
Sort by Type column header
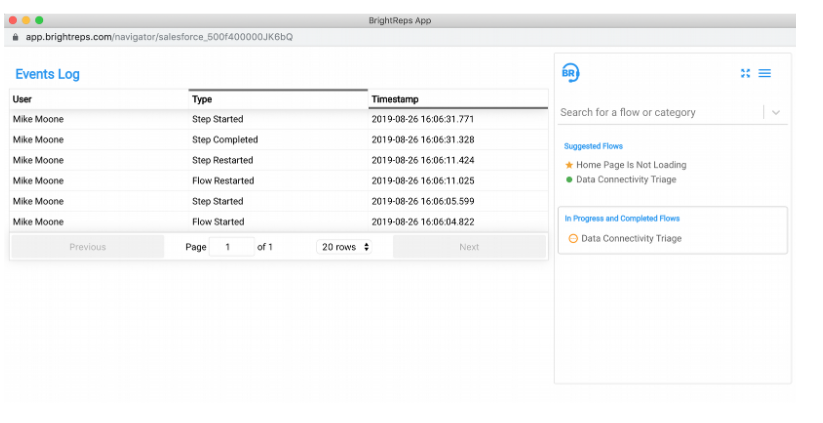278,99
